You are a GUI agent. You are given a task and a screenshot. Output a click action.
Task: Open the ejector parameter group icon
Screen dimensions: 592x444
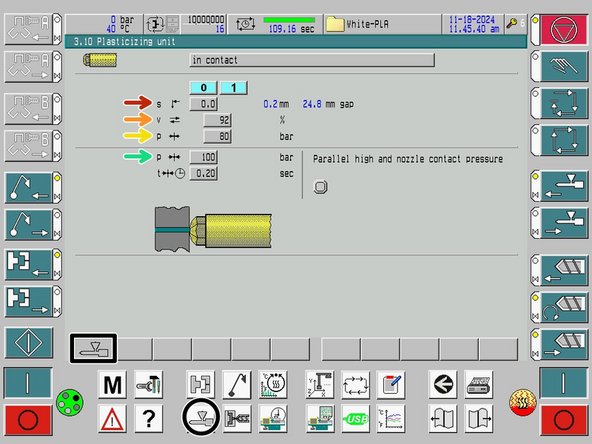tap(237, 385)
